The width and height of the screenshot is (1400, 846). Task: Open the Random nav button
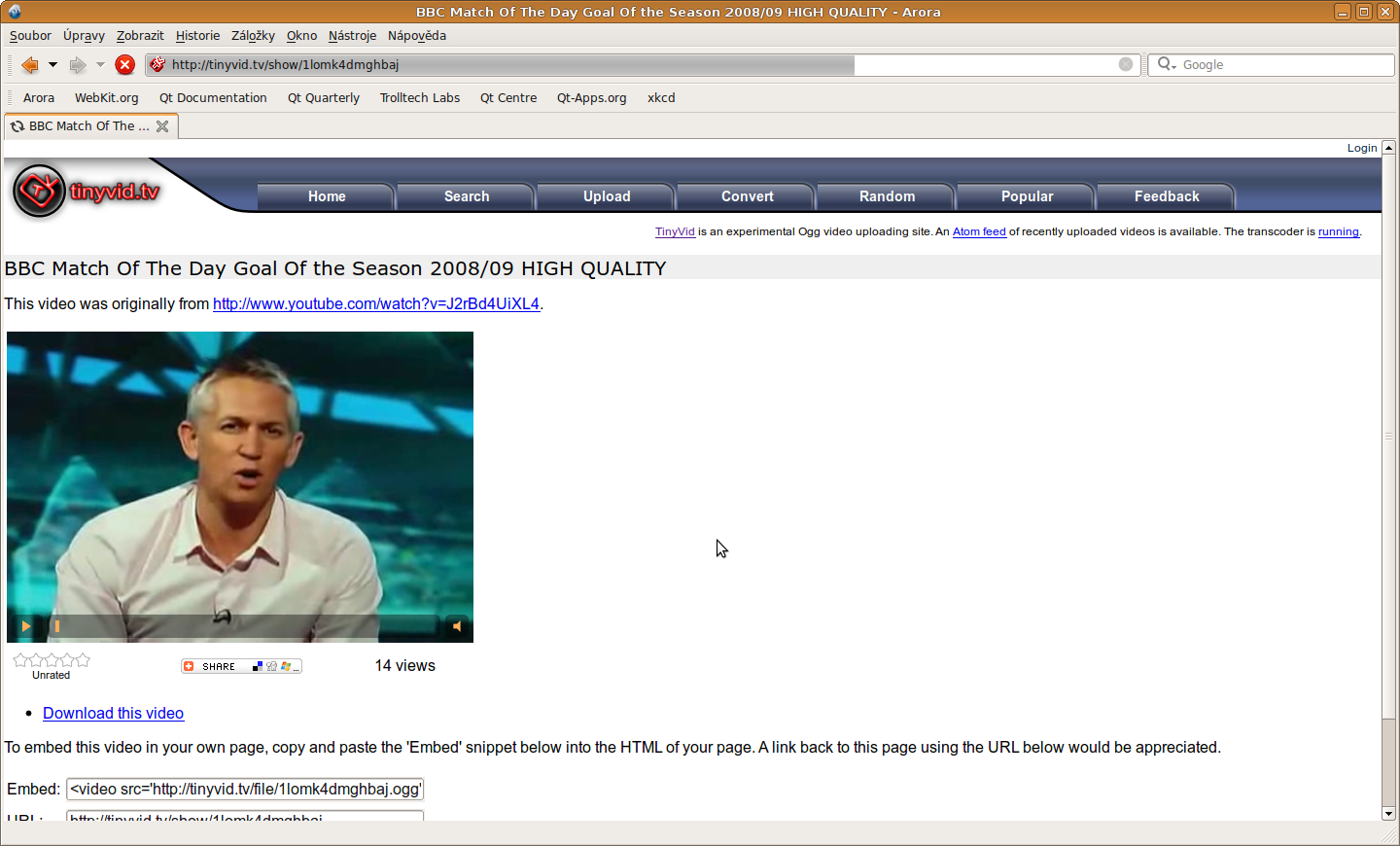pos(887,196)
